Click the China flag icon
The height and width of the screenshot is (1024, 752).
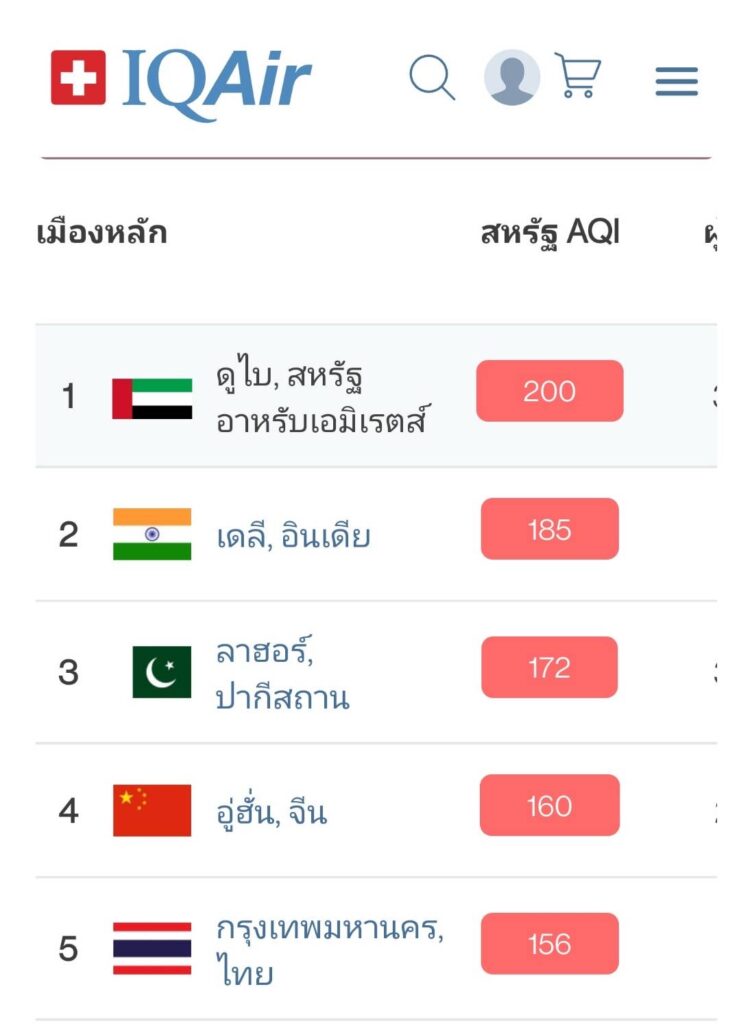(152, 809)
